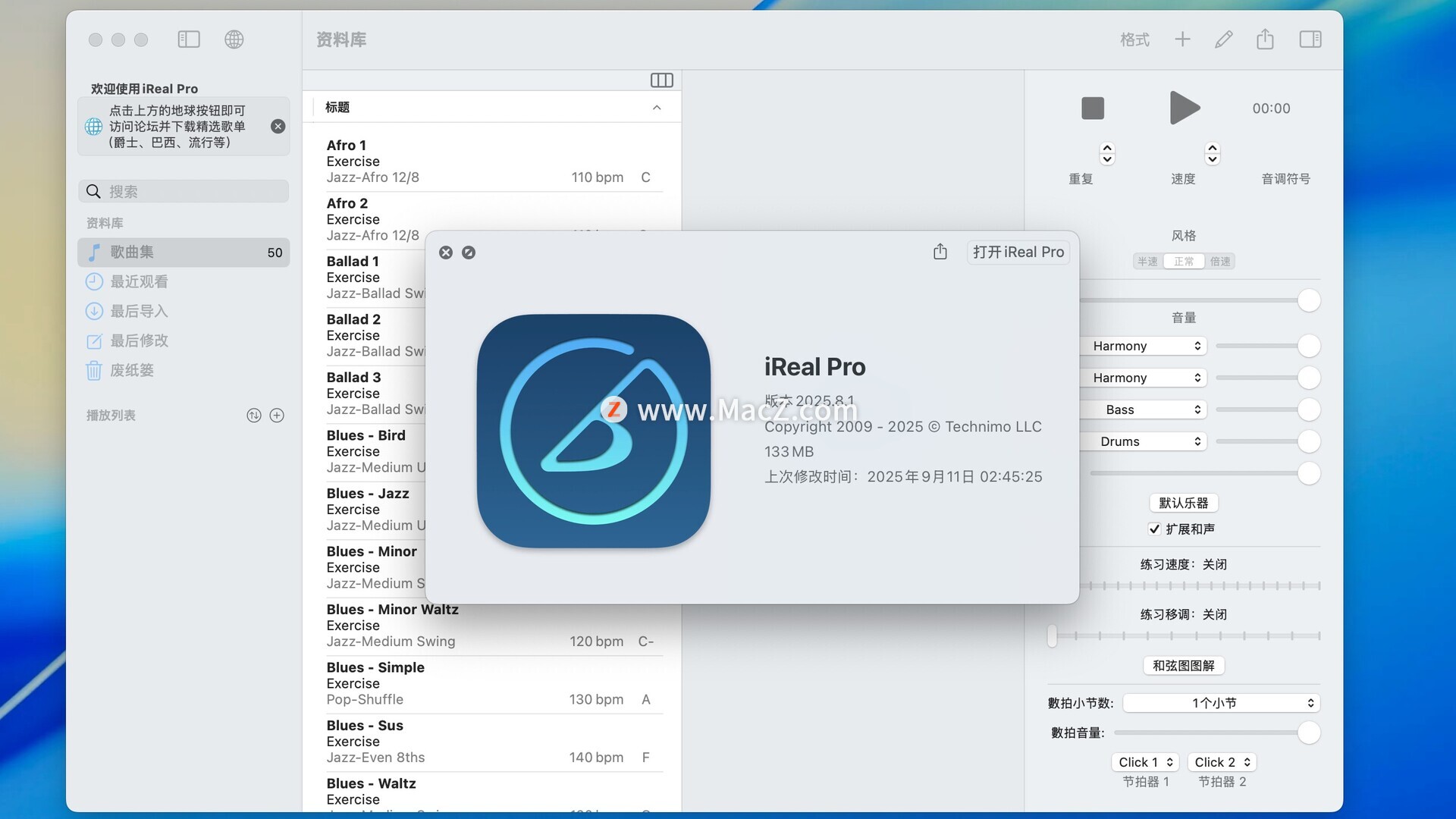Viewport: 1456px width, 819px height.
Task: Open the first Harmony instrument dropdown
Action: (x=1143, y=346)
